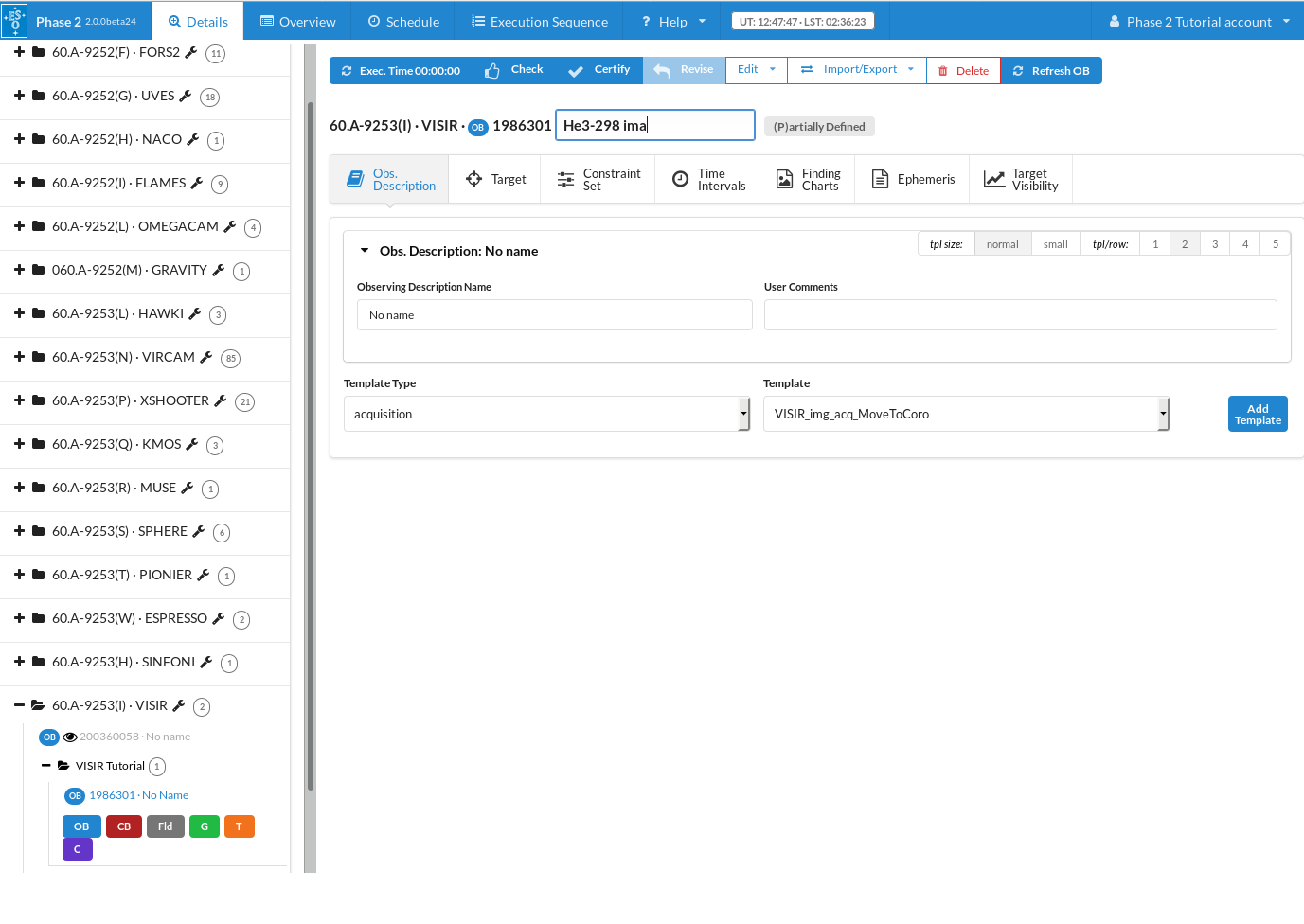Screen dimensions: 1304x924
Task: Click the orange T button
Action: (x=239, y=826)
